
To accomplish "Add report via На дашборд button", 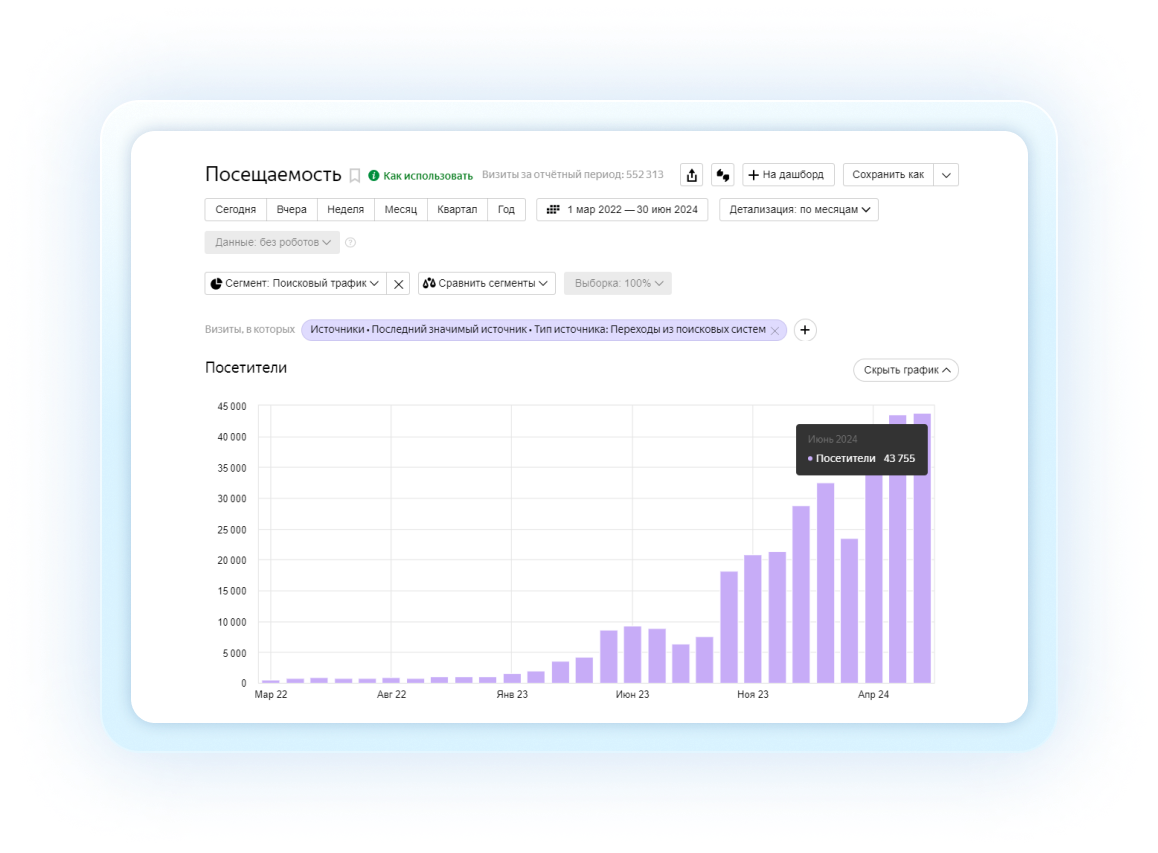I will pos(788,175).
